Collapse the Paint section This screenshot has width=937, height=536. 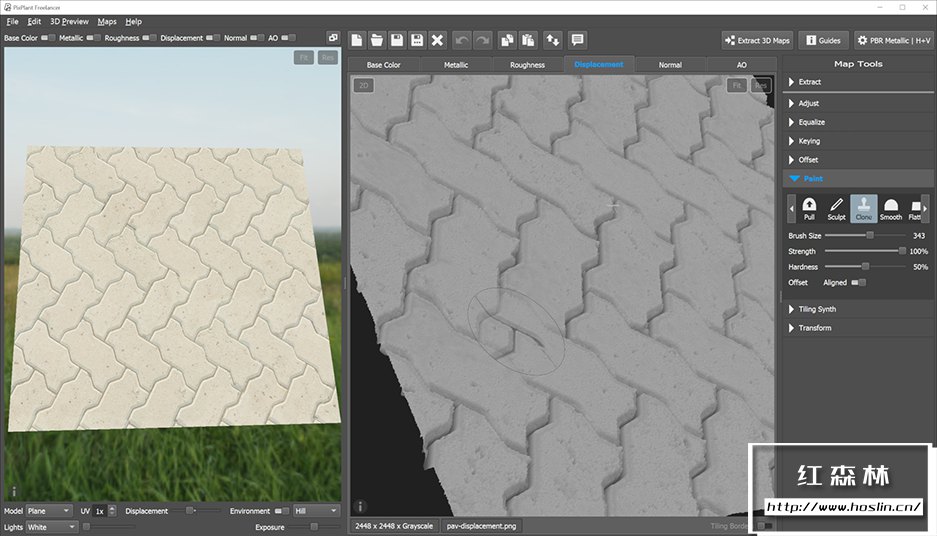click(858, 178)
